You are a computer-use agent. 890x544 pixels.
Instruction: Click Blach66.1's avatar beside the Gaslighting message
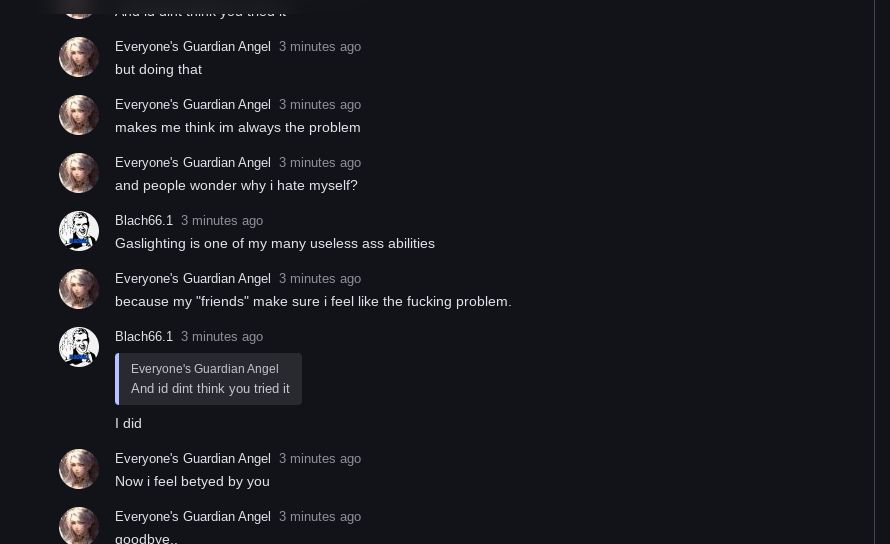79,232
